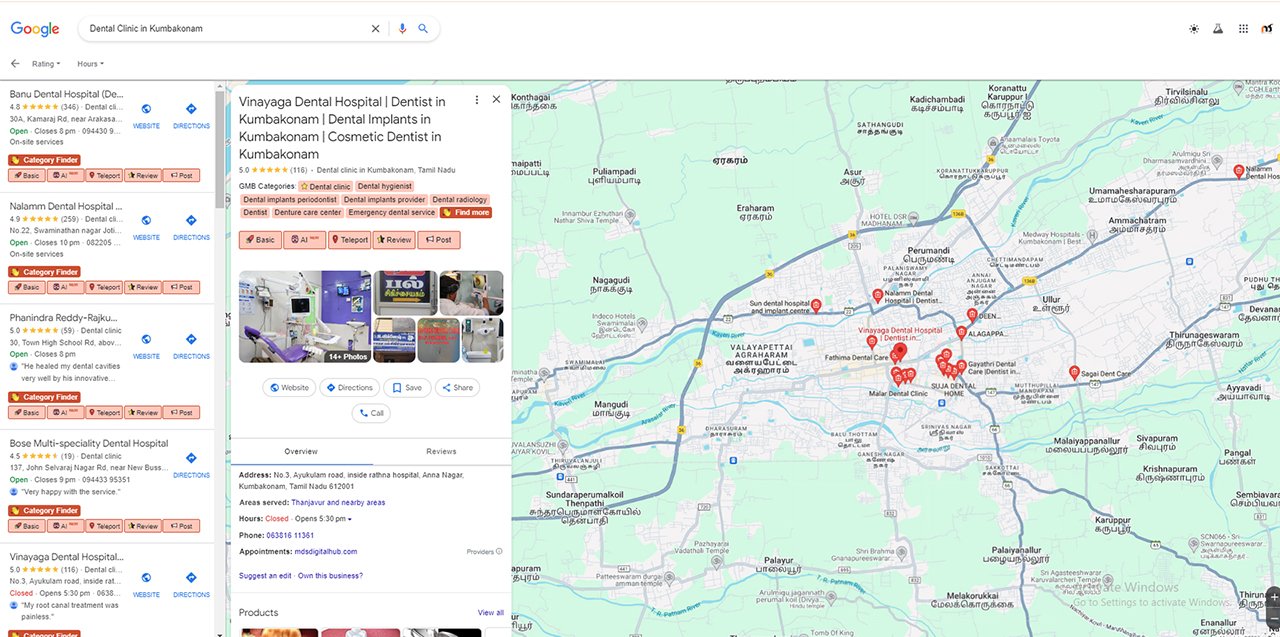This screenshot has width=1280, height=637.
Task: Start voice search with the microphone icon
Action: [x=402, y=29]
